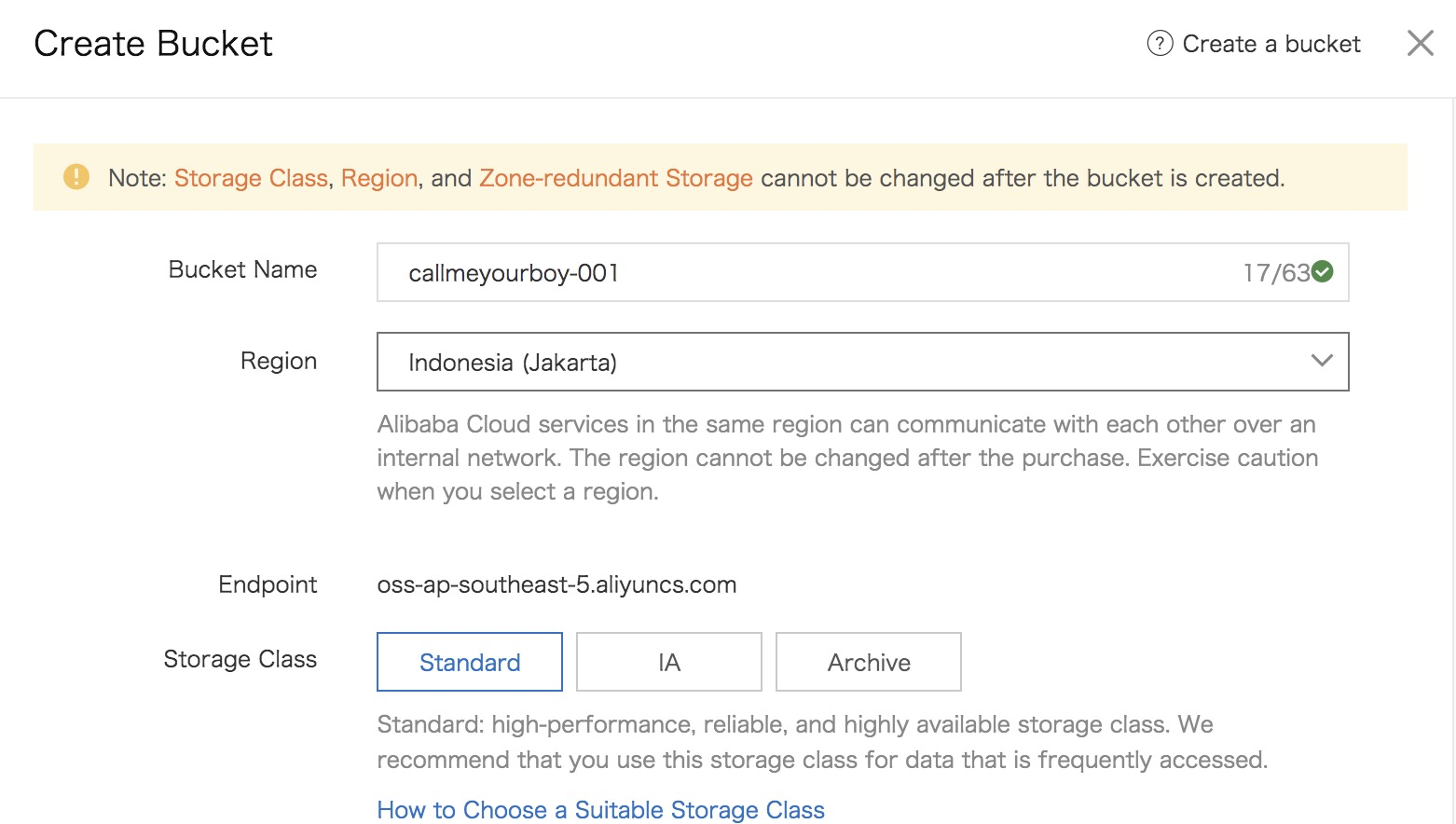Click the Region dropdown chevron arrow
This screenshot has height=824, width=1456.
coord(1321,361)
